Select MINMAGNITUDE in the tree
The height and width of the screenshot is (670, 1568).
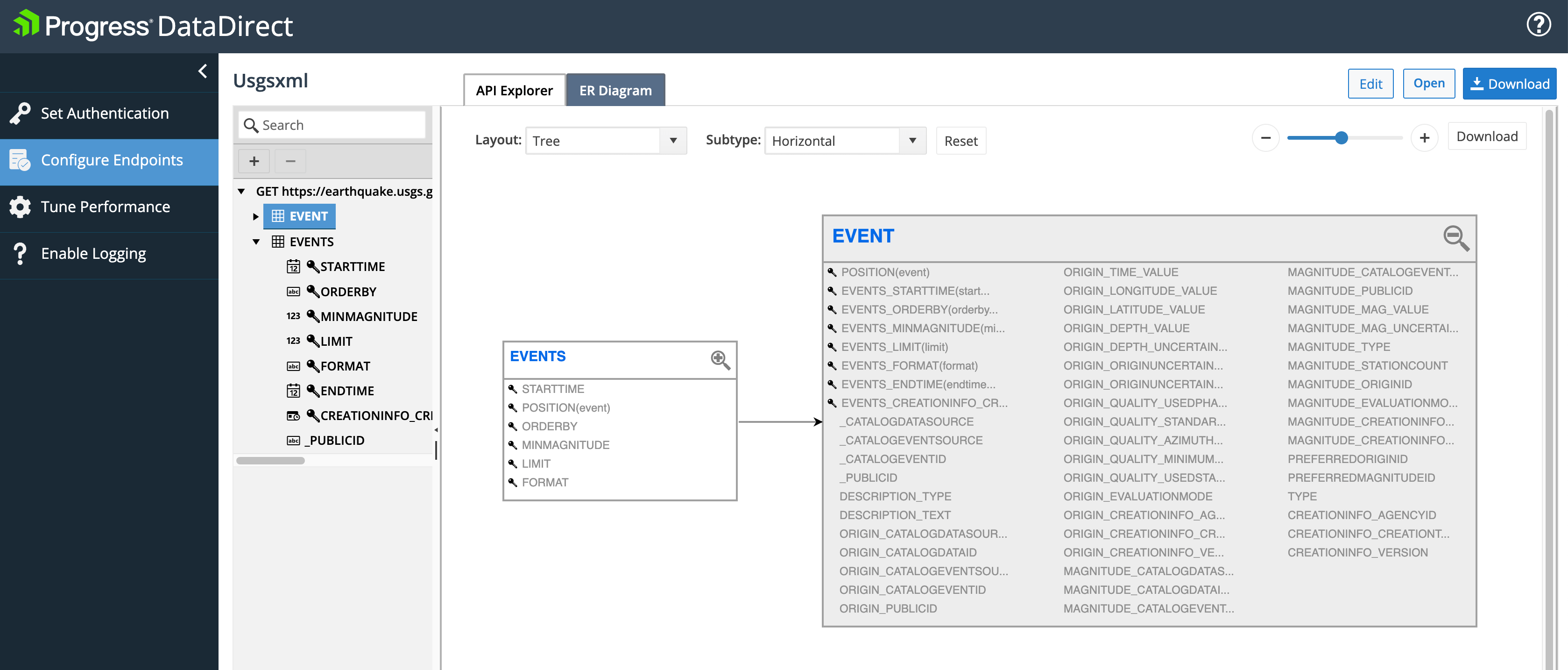[x=369, y=317]
